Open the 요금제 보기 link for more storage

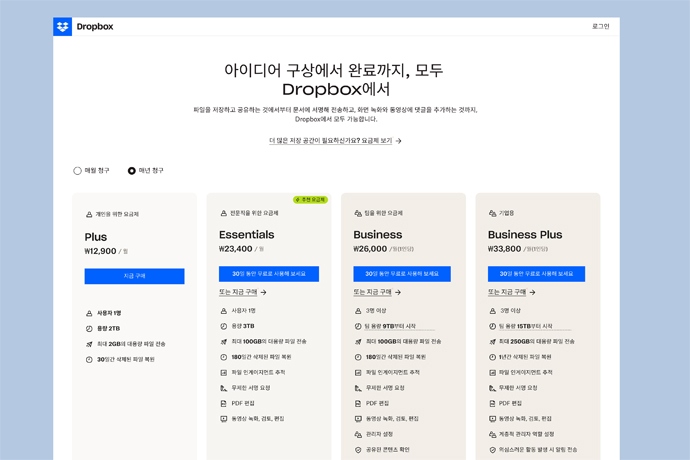tap(335, 141)
